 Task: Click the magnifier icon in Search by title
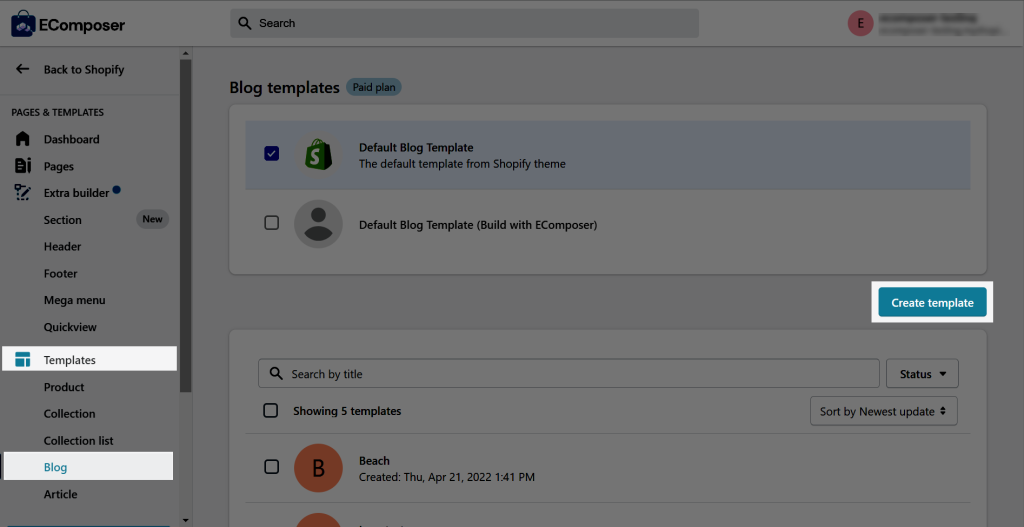point(276,374)
